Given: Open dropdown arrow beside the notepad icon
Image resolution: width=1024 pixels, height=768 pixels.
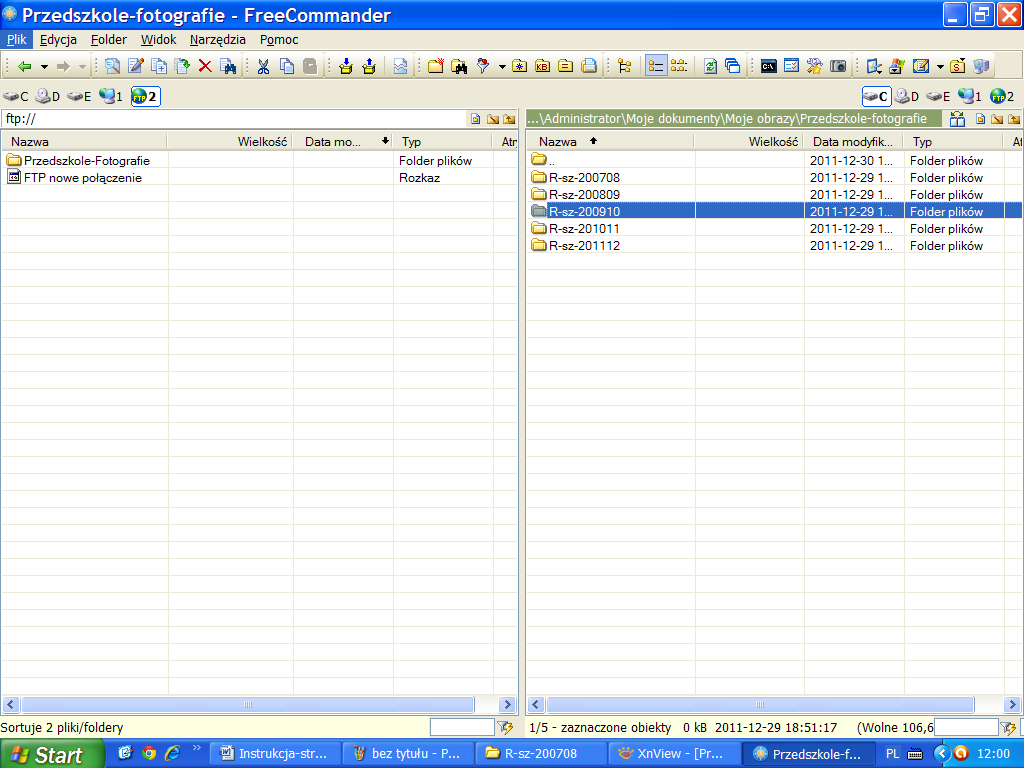Looking at the screenshot, I should pyautogui.click(x=940, y=67).
